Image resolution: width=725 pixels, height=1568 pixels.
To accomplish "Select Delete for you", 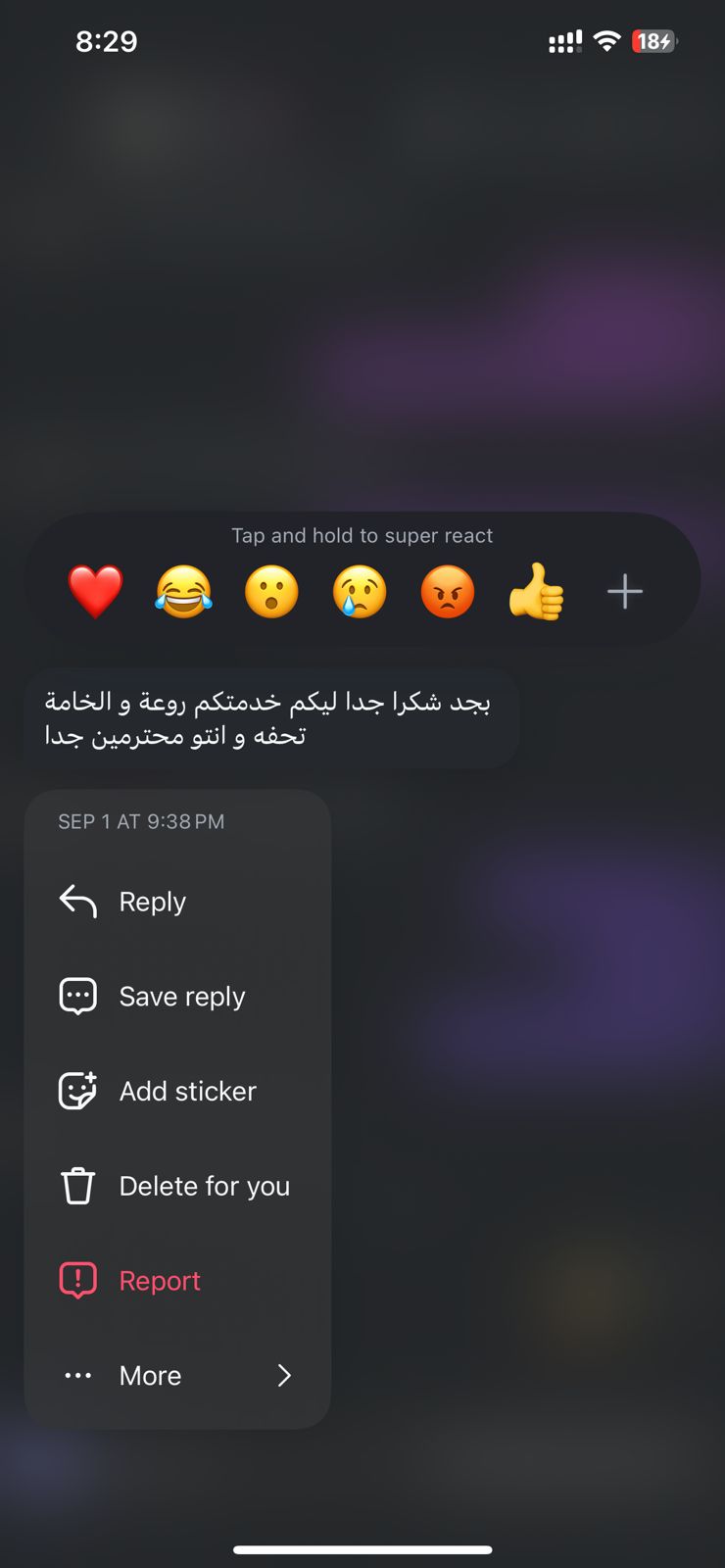I will [177, 1186].
